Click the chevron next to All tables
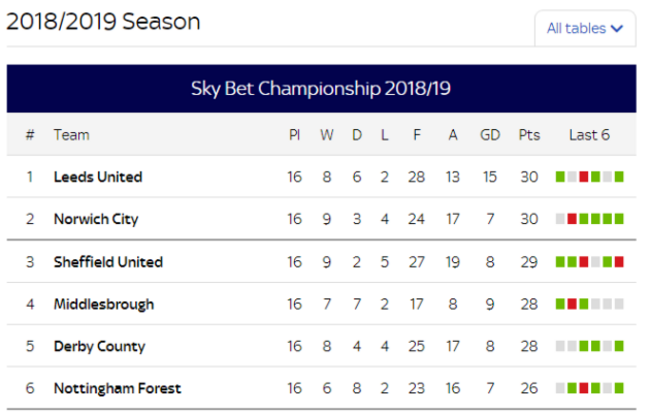This screenshot has width=650, height=413. click(617, 29)
